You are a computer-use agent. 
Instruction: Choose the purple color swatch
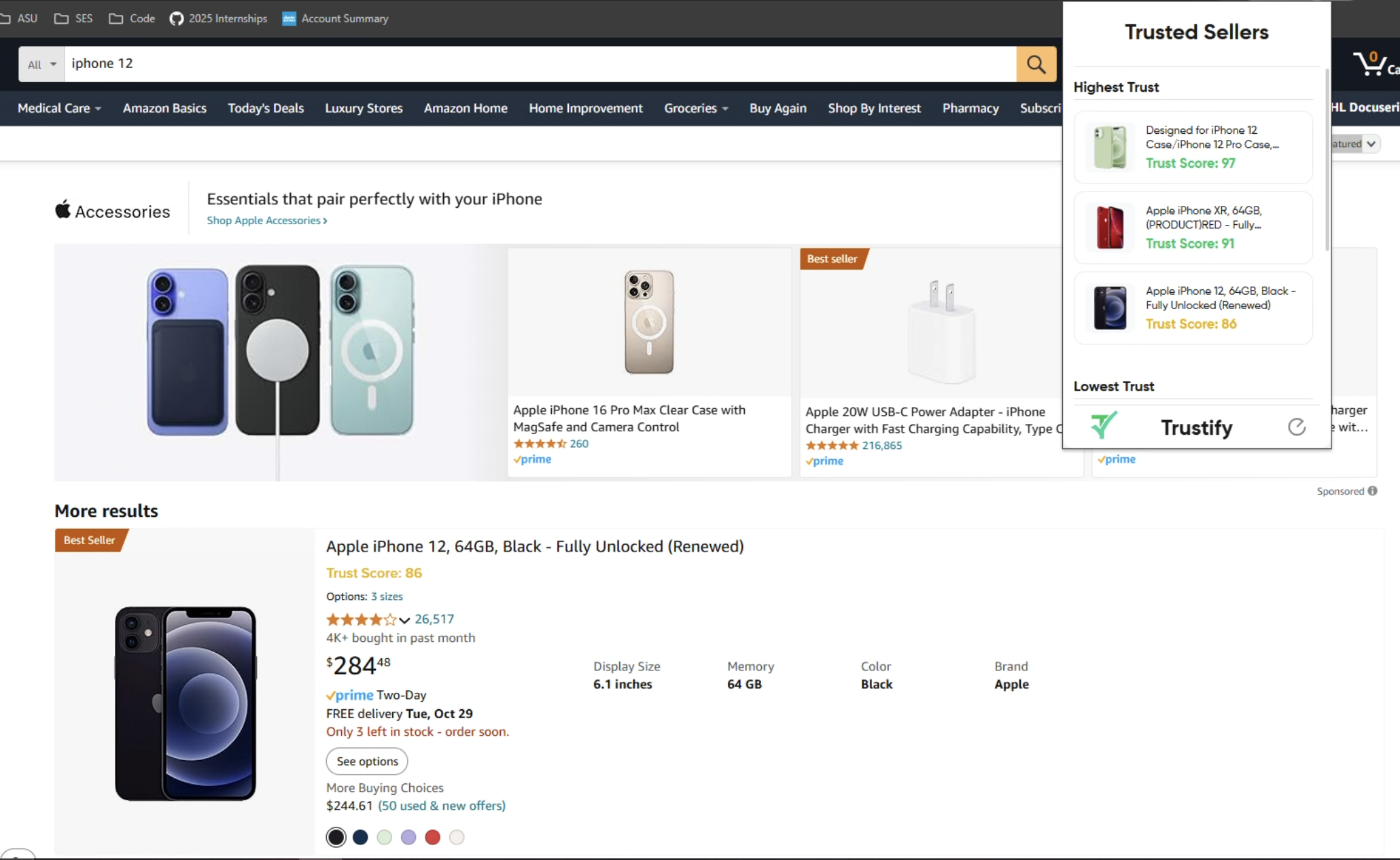408,837
